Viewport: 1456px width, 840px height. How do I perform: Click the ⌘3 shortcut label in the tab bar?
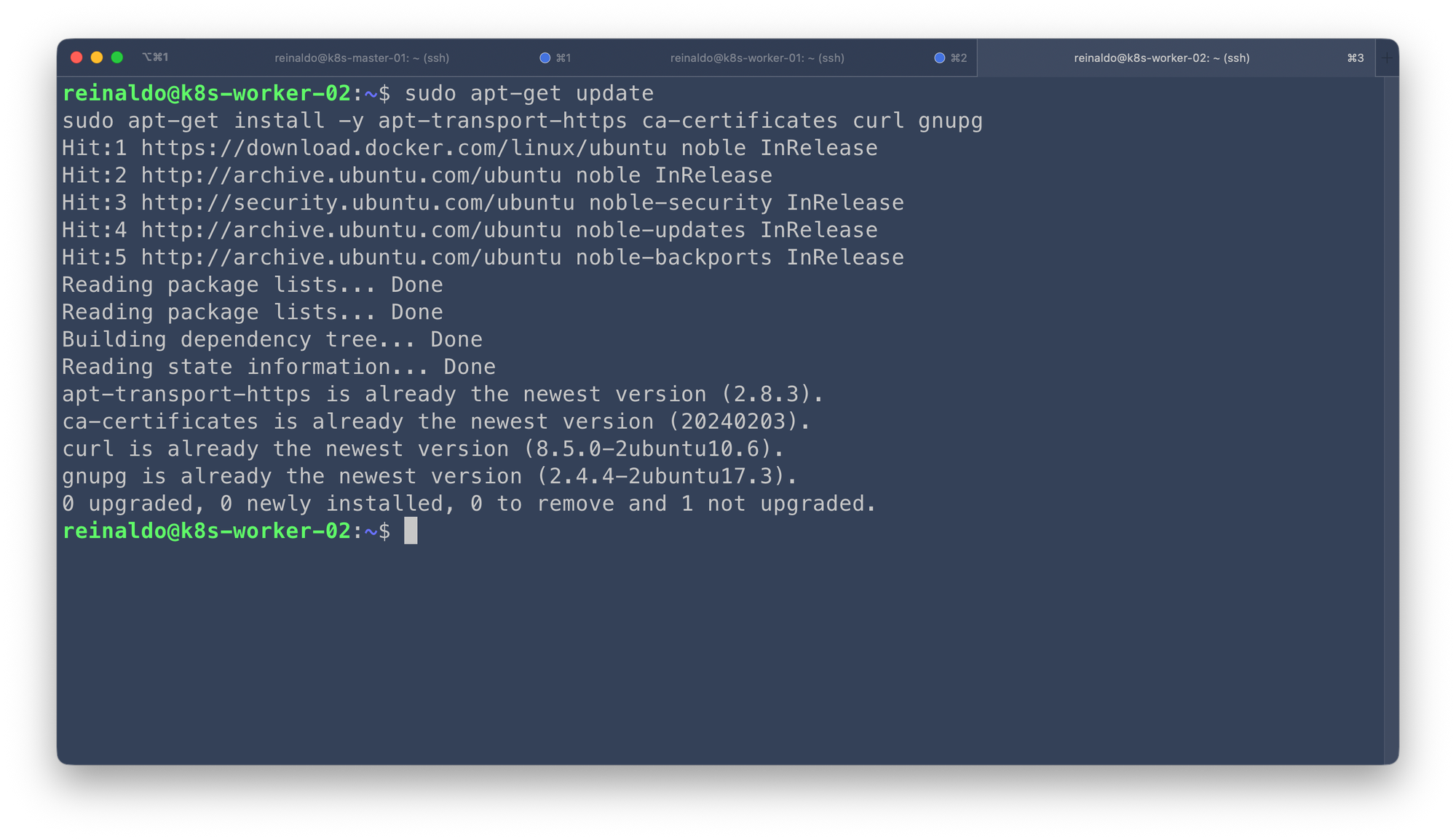tap(1355, 58)
